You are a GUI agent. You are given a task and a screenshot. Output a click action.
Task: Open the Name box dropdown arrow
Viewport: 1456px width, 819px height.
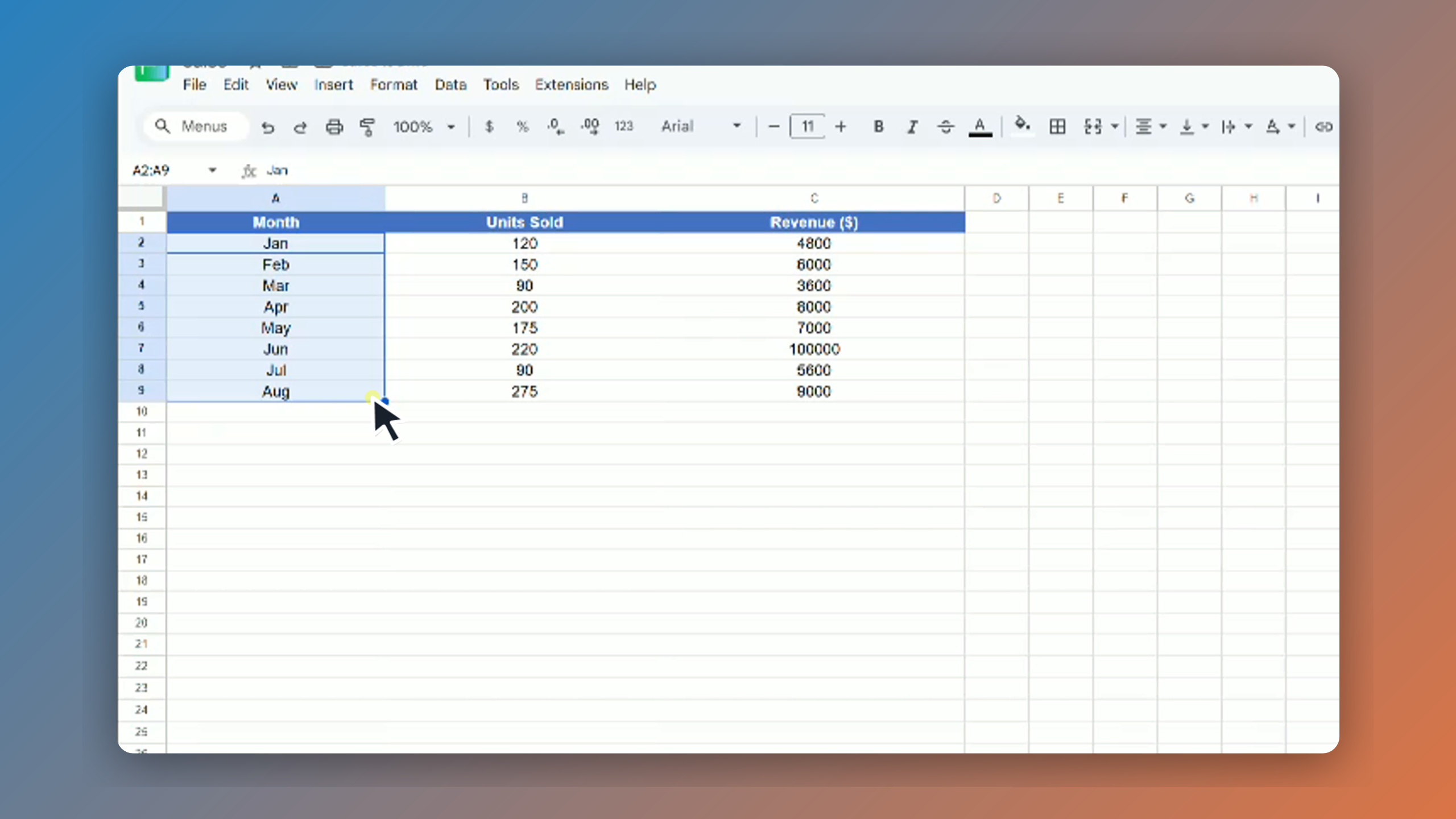pyautogui.click(x=212, y=170)
